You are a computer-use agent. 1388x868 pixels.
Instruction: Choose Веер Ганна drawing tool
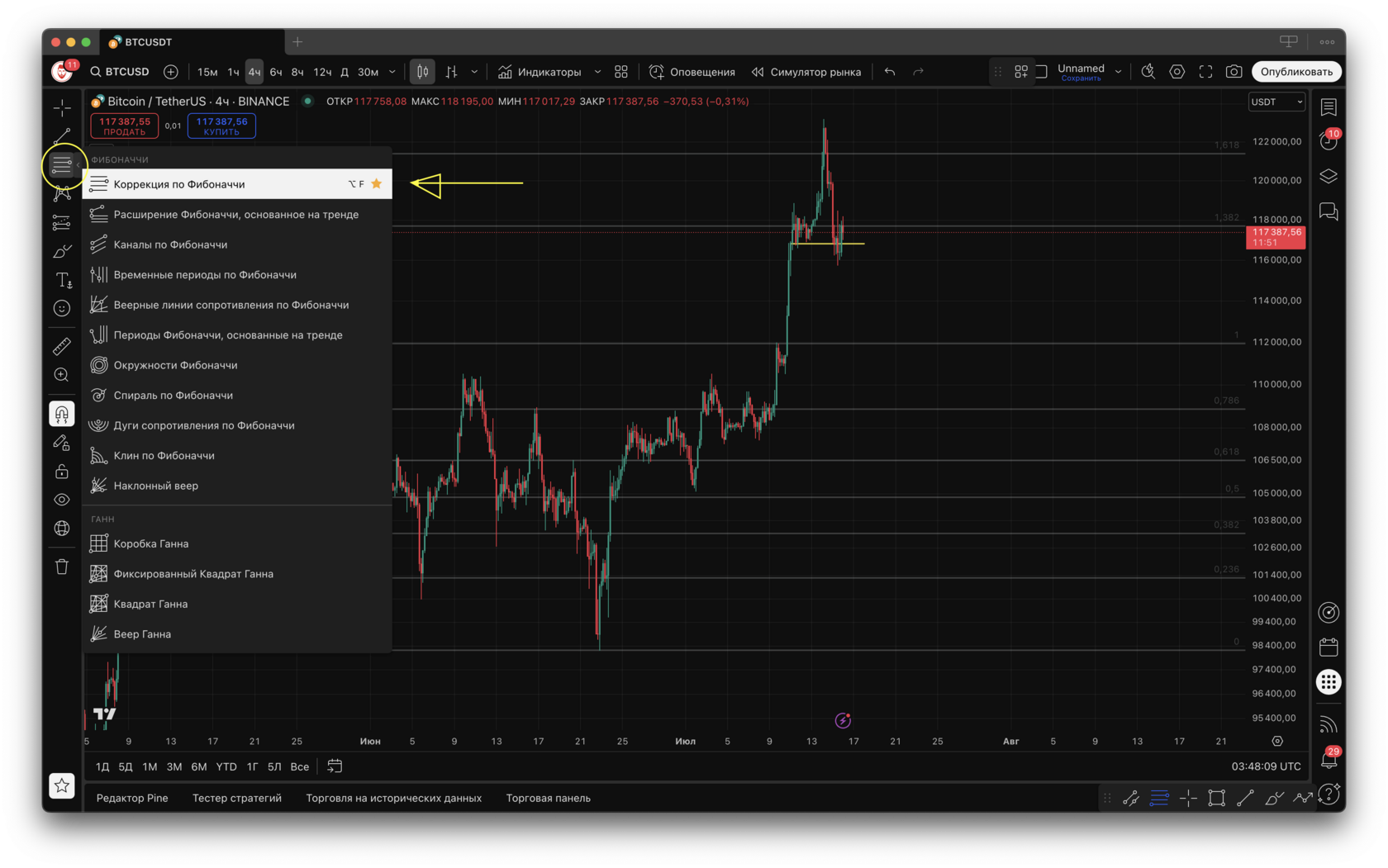point(238,634)
